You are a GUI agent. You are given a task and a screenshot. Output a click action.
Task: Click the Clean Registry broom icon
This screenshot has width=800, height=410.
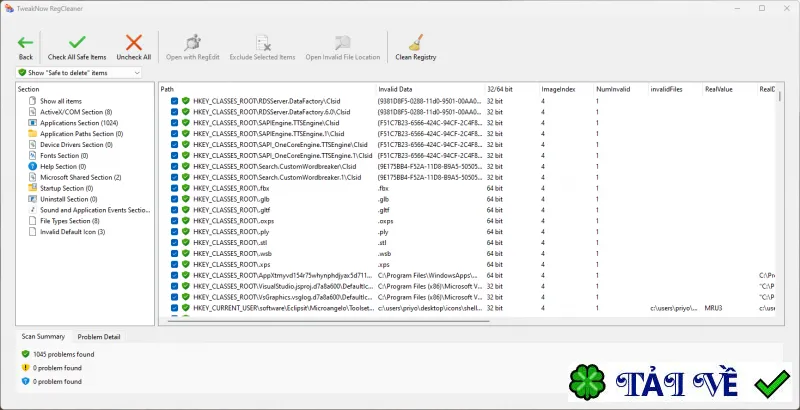pyautogui.click(x=416, y=42)
